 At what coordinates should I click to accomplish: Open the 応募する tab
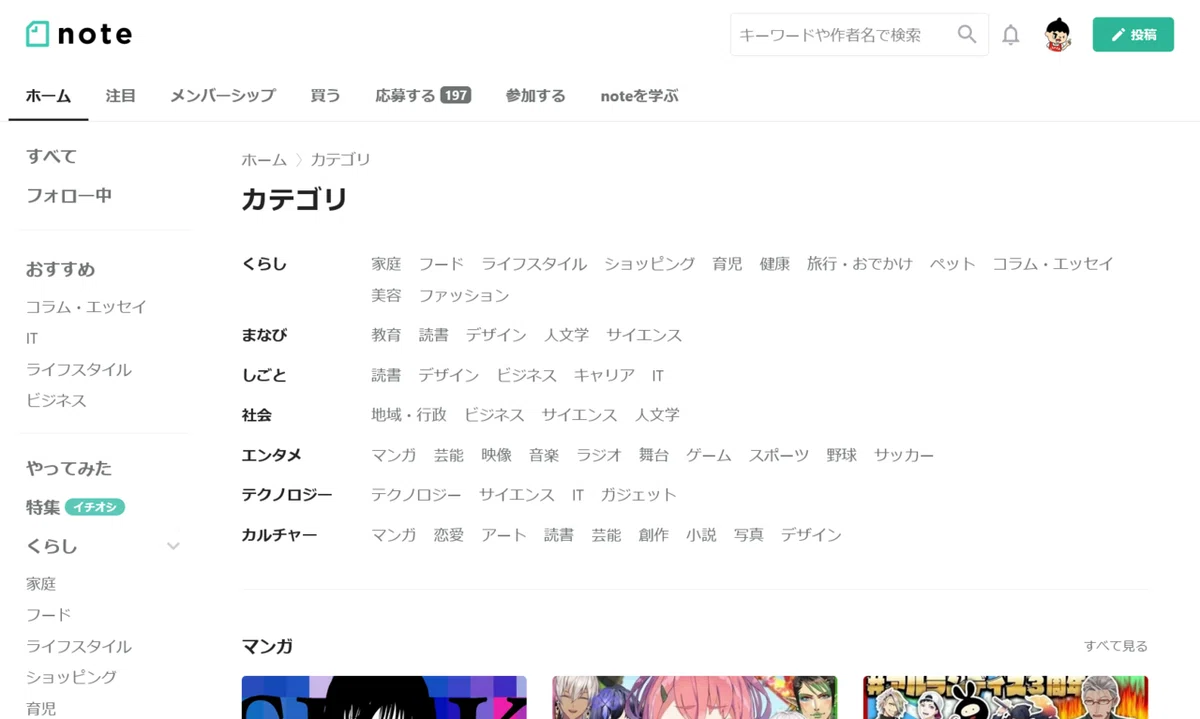click(423, 96)
